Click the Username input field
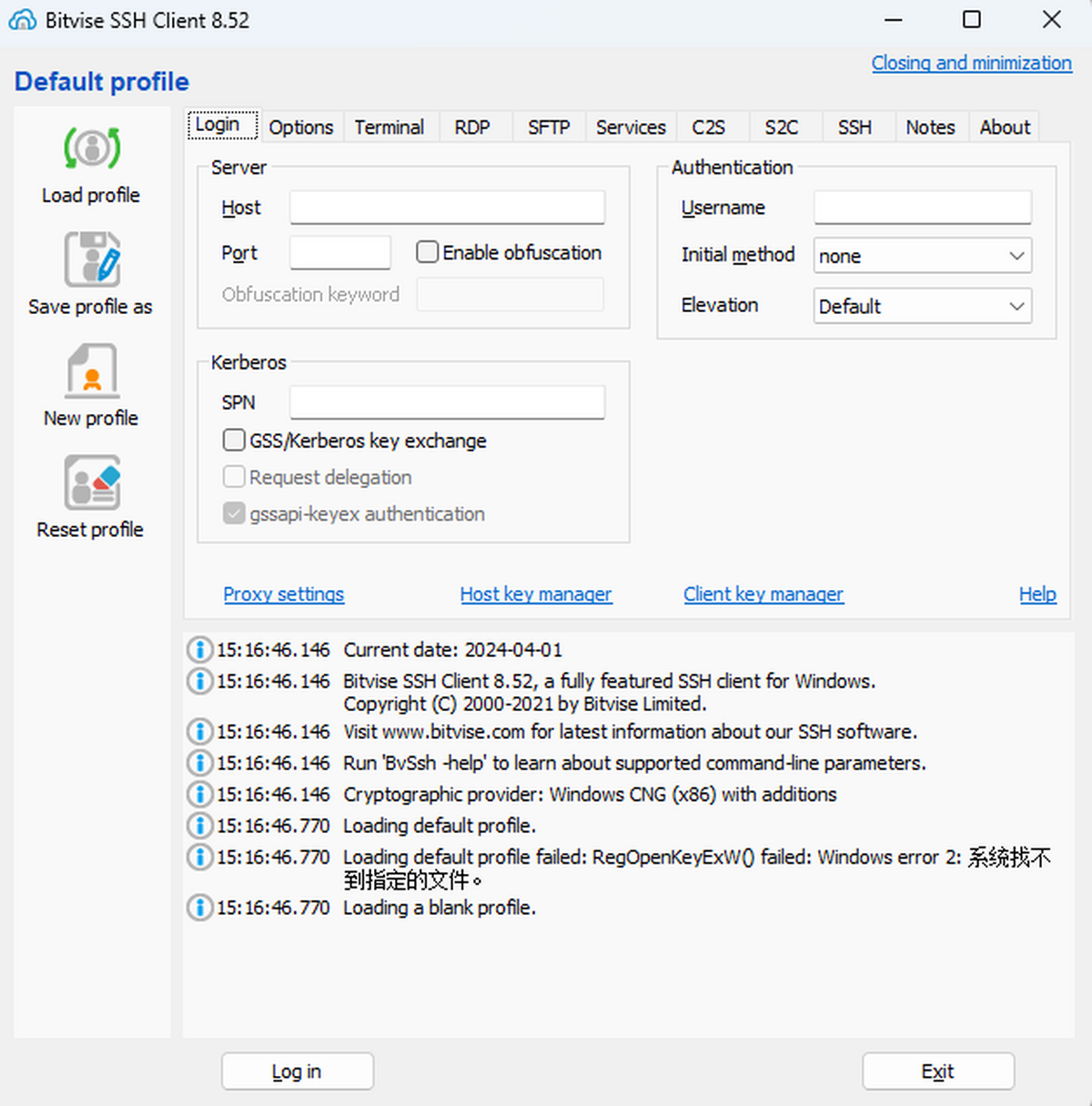The width and height of the screenshot is (1092, 1106). tap(923, 208)
